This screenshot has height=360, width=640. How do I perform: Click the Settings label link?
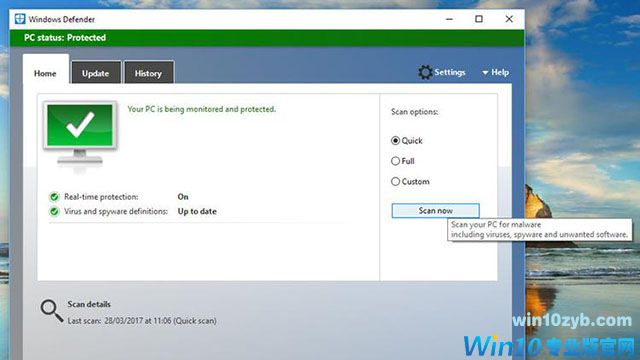coord(450,72)
